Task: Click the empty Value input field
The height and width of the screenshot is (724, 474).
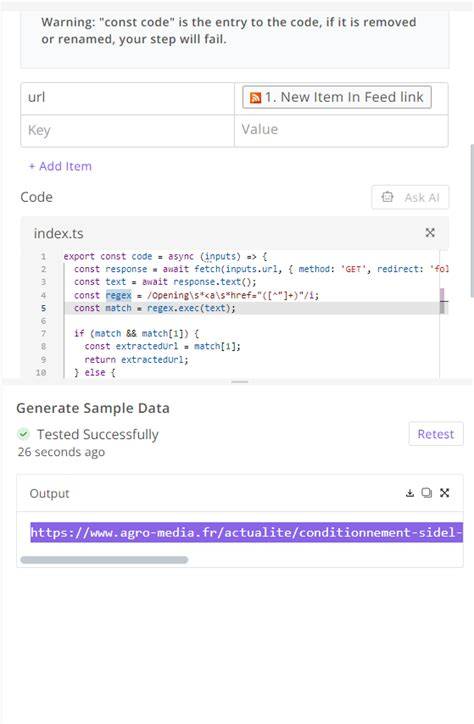Action: click(341, 131)
